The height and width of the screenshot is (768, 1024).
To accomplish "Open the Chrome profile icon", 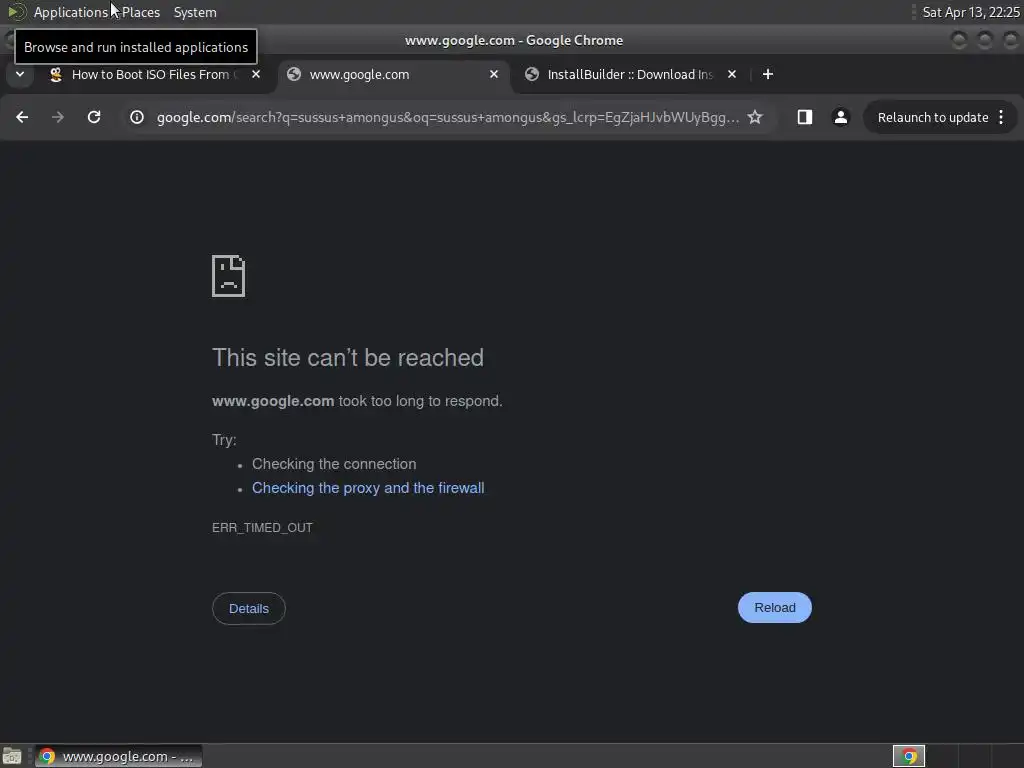I will [x=840, y=117].
